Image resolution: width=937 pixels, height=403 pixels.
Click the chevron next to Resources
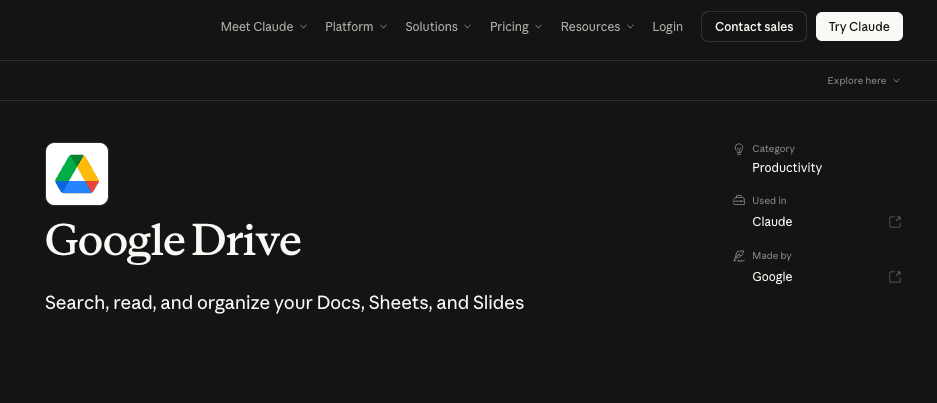(630, 27)
